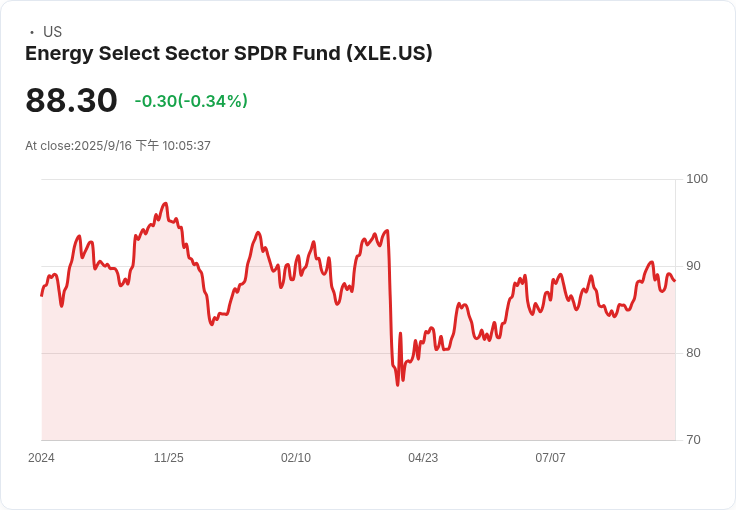Click the At close timestamp text
Viewport: 736px width, 510px height.
tap(118, 145)
